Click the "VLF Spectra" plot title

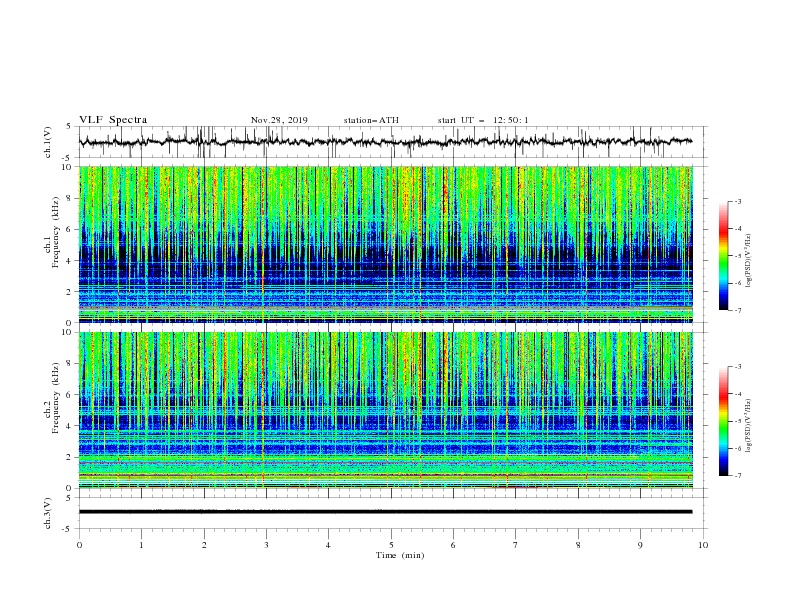tap(113, 120)
